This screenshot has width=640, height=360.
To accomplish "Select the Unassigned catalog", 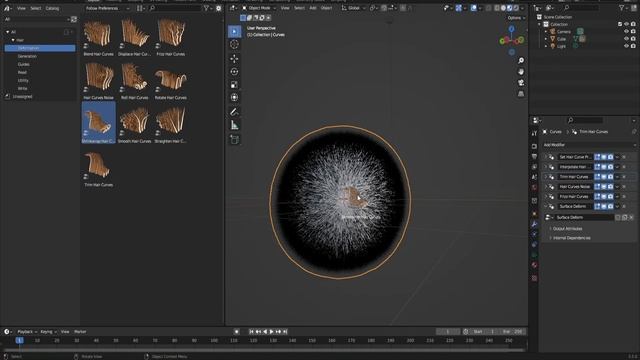I will (22, 97).
